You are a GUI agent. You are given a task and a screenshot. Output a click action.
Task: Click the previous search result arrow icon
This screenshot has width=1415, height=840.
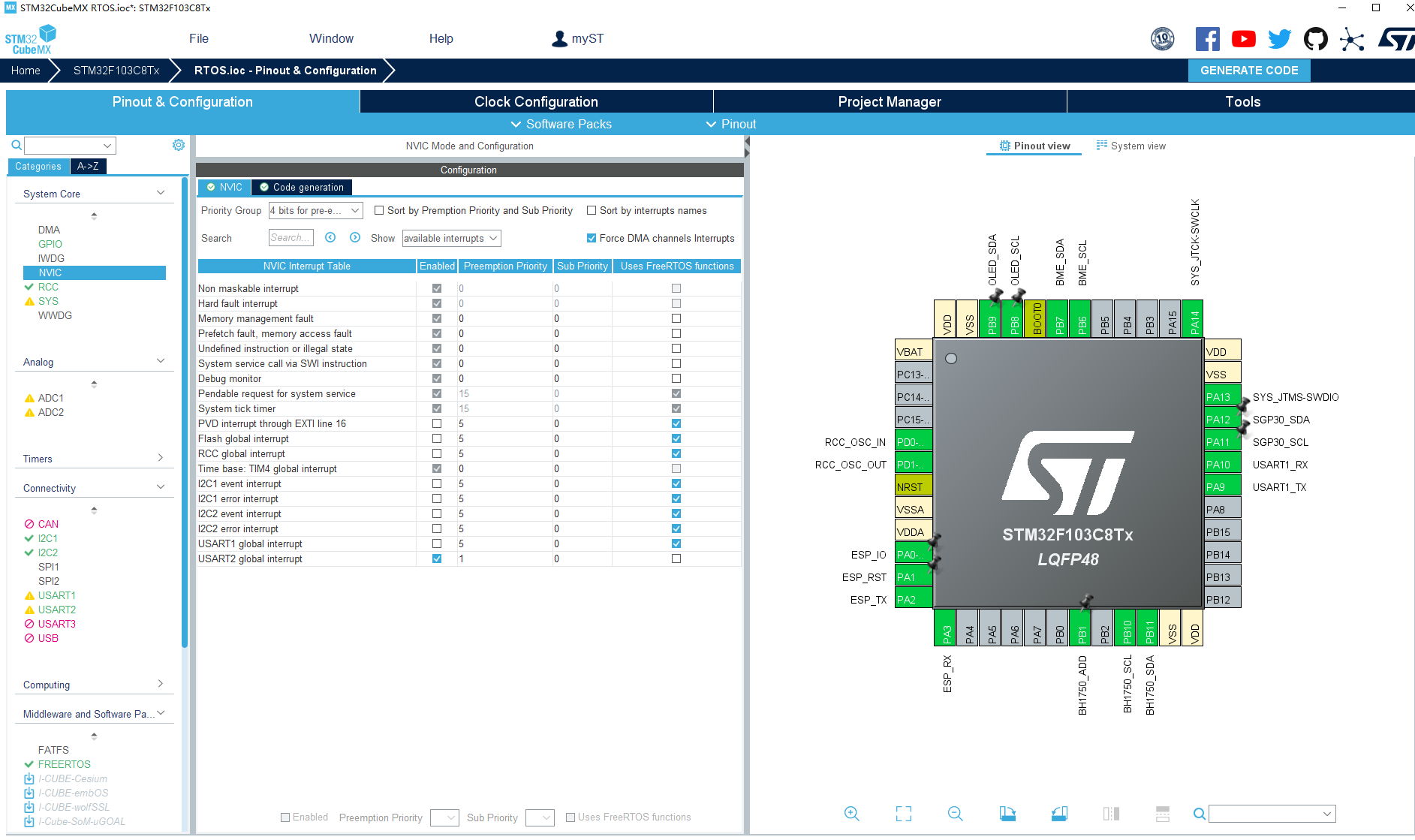click(330, 238)
